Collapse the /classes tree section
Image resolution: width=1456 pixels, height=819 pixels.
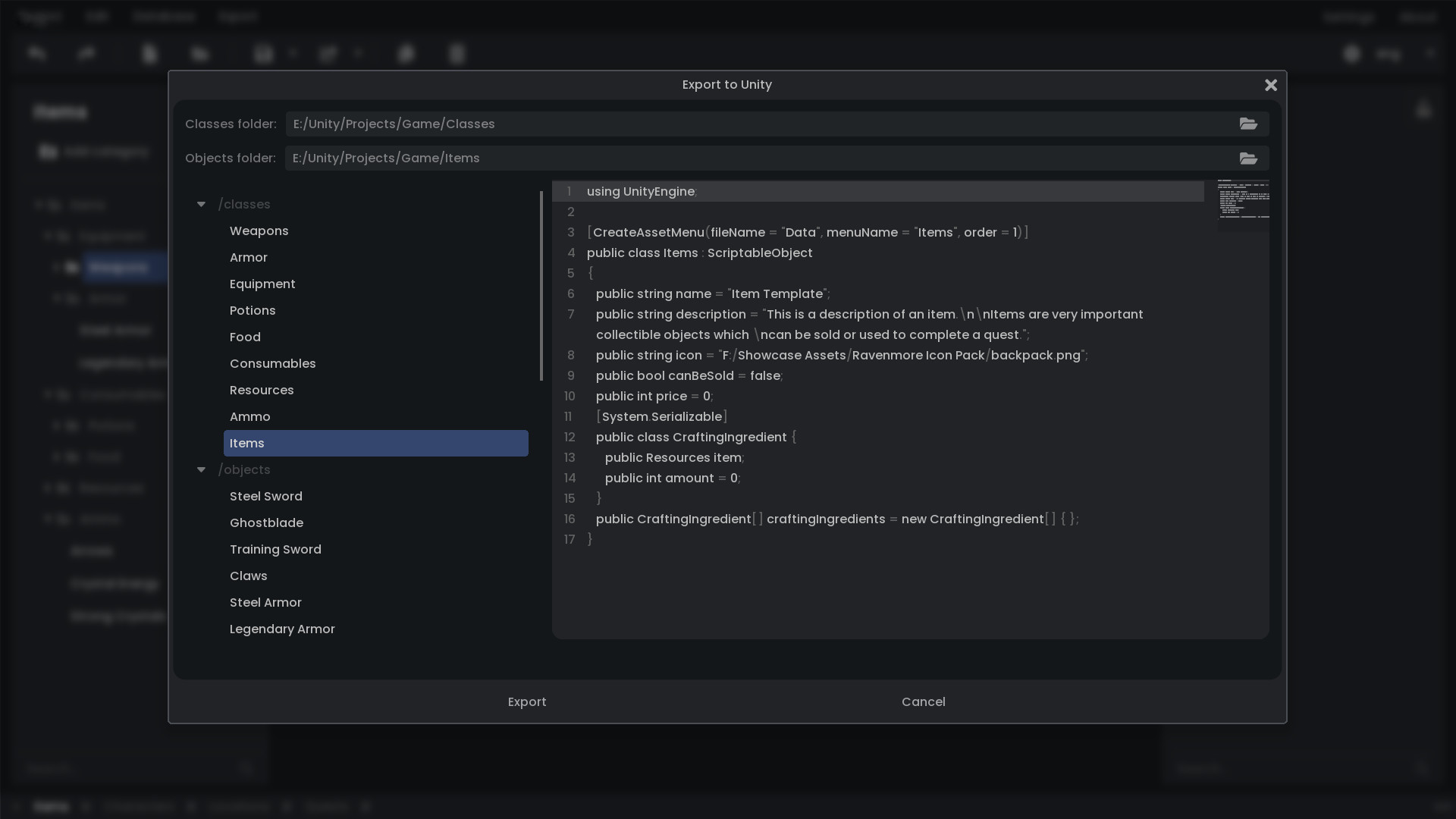click(x=201, y=204)
